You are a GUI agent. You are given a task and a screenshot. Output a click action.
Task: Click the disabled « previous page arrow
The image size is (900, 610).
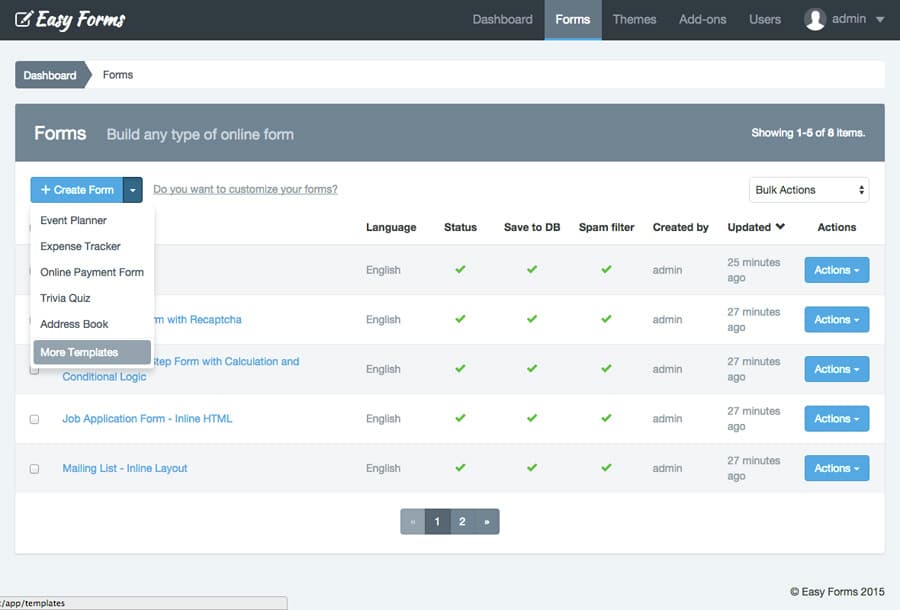412,521
